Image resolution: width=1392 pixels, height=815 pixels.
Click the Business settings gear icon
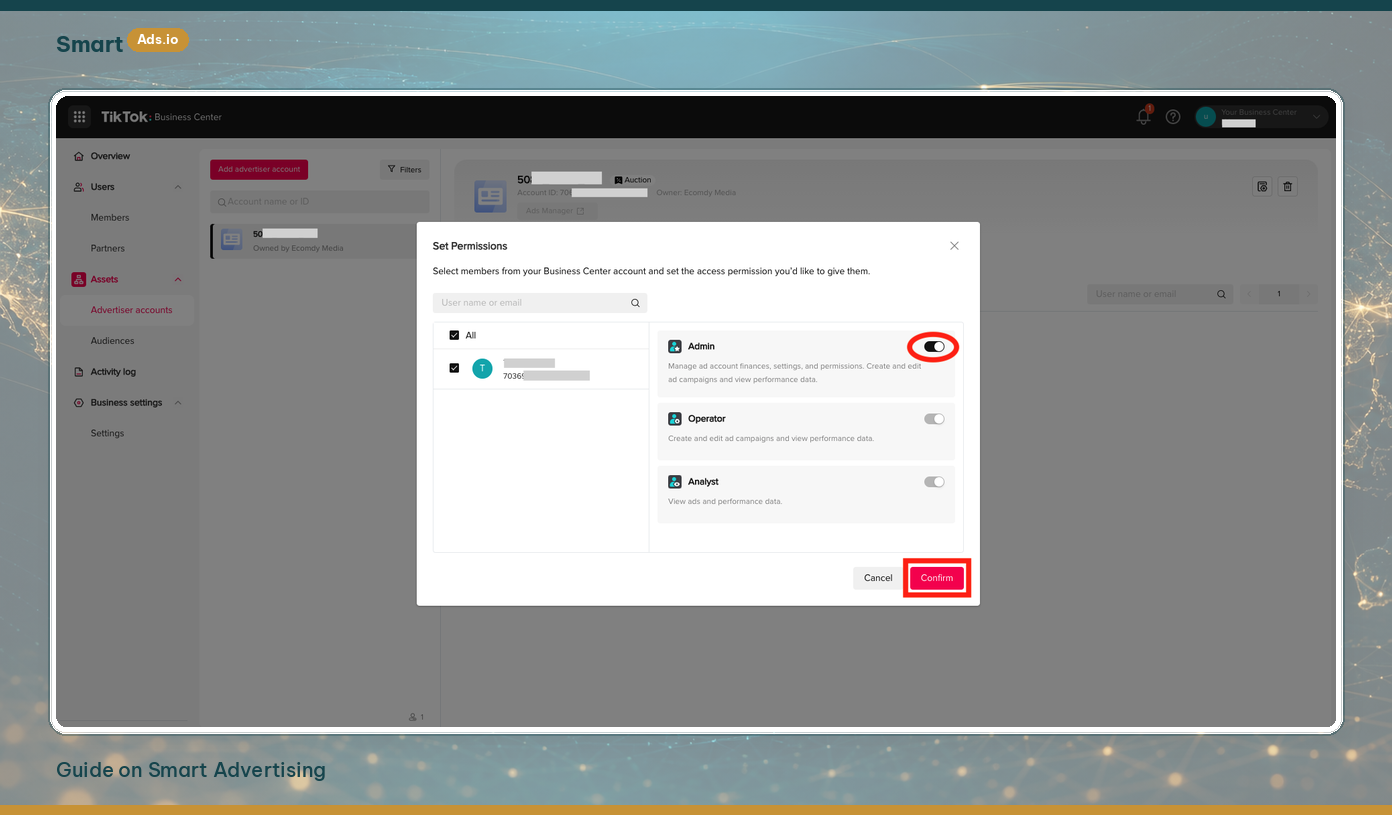coord(79,403)
